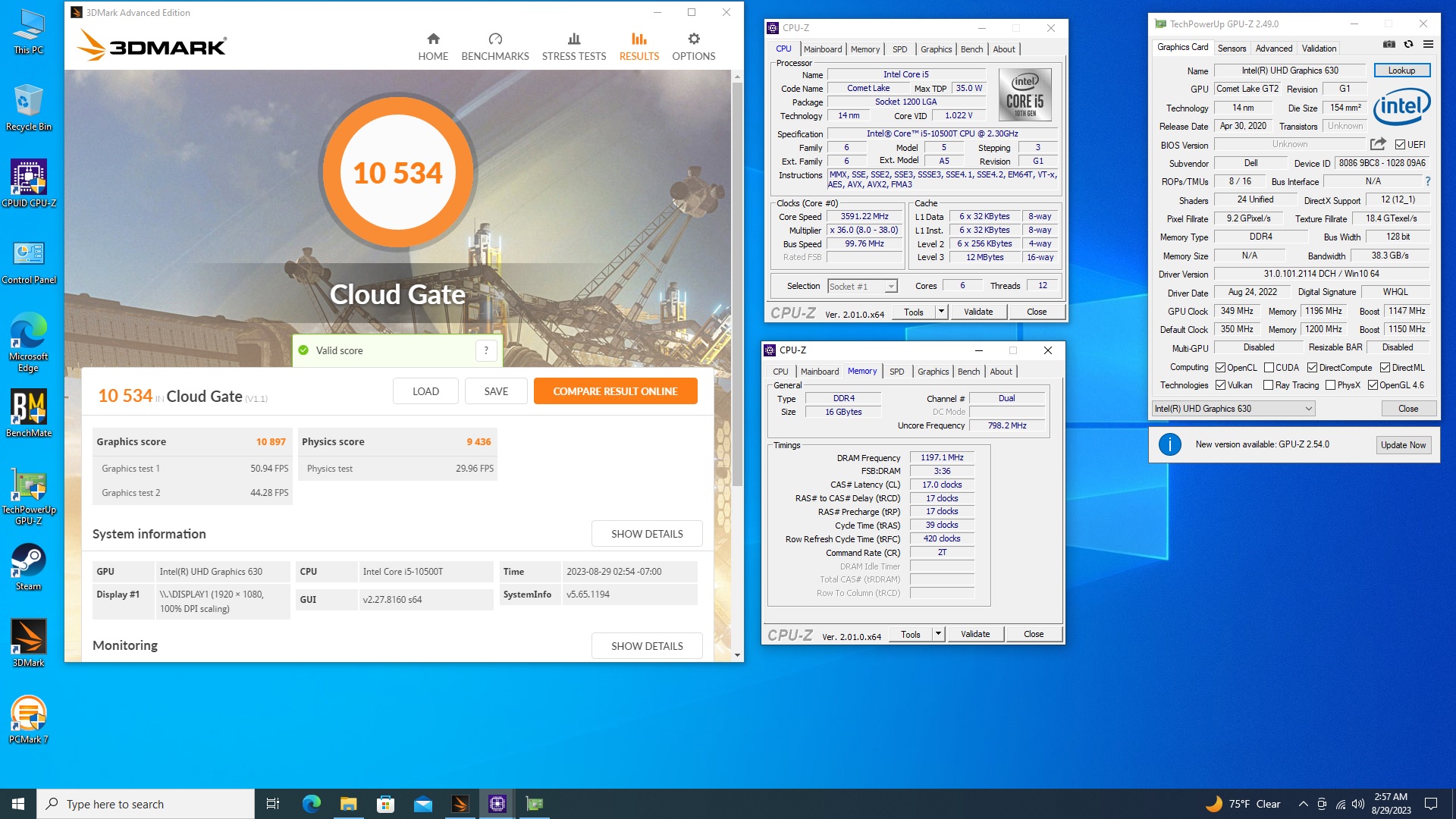
Task: Switch to Mainboard tab in CPU-Z CPU window
Action: pos(823,49)
